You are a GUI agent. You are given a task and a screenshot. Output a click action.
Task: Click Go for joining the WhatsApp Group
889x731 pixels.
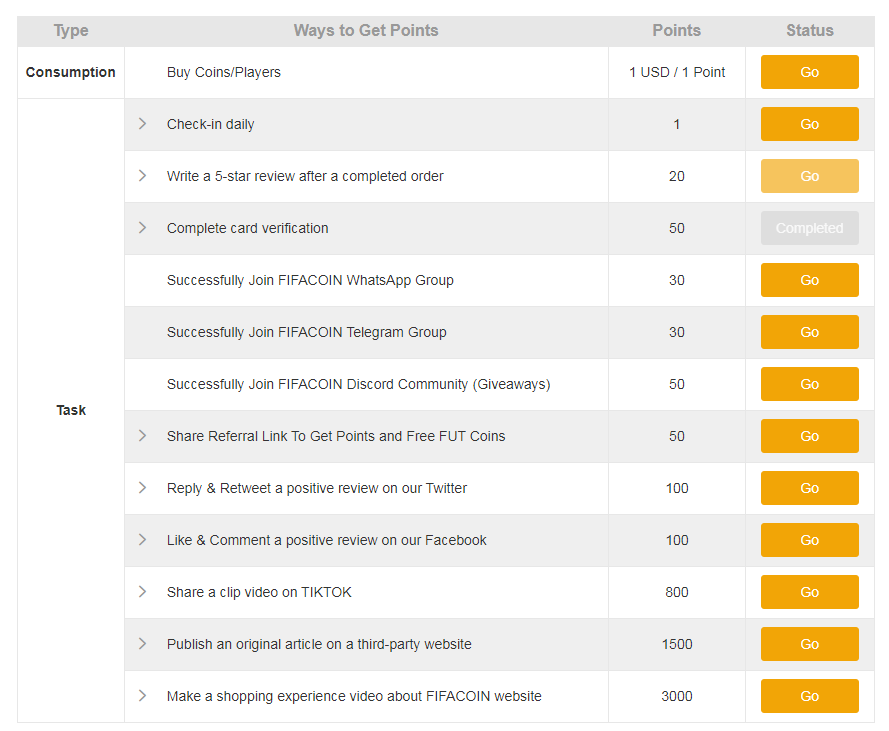click(x=809, y=280)
